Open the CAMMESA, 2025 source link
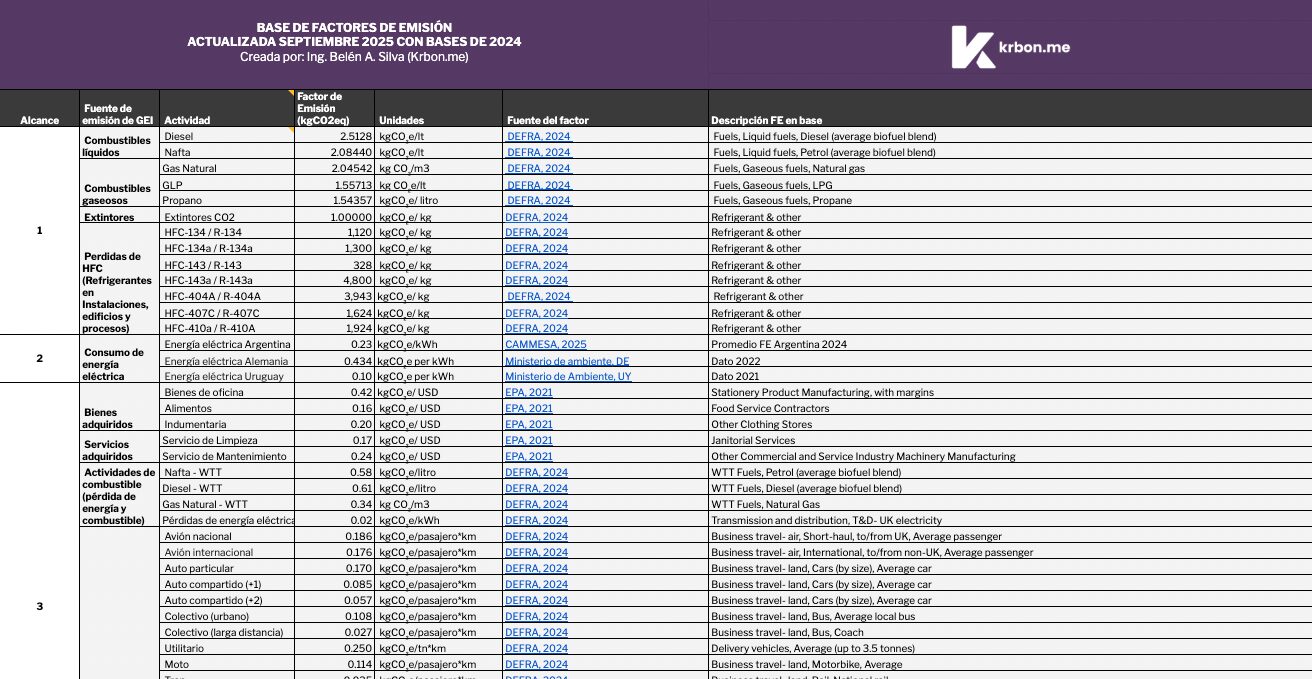The height and width of the screenshot is (679, 1312). coord(545,344)
